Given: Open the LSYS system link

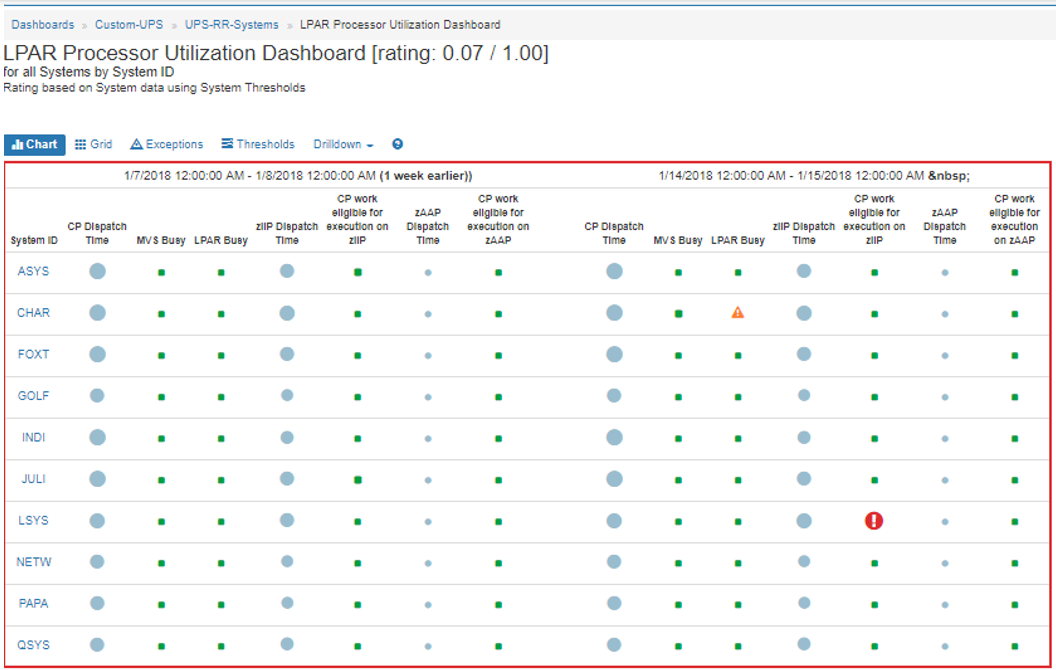Looking at the screenshot, I should pos(33,521).
